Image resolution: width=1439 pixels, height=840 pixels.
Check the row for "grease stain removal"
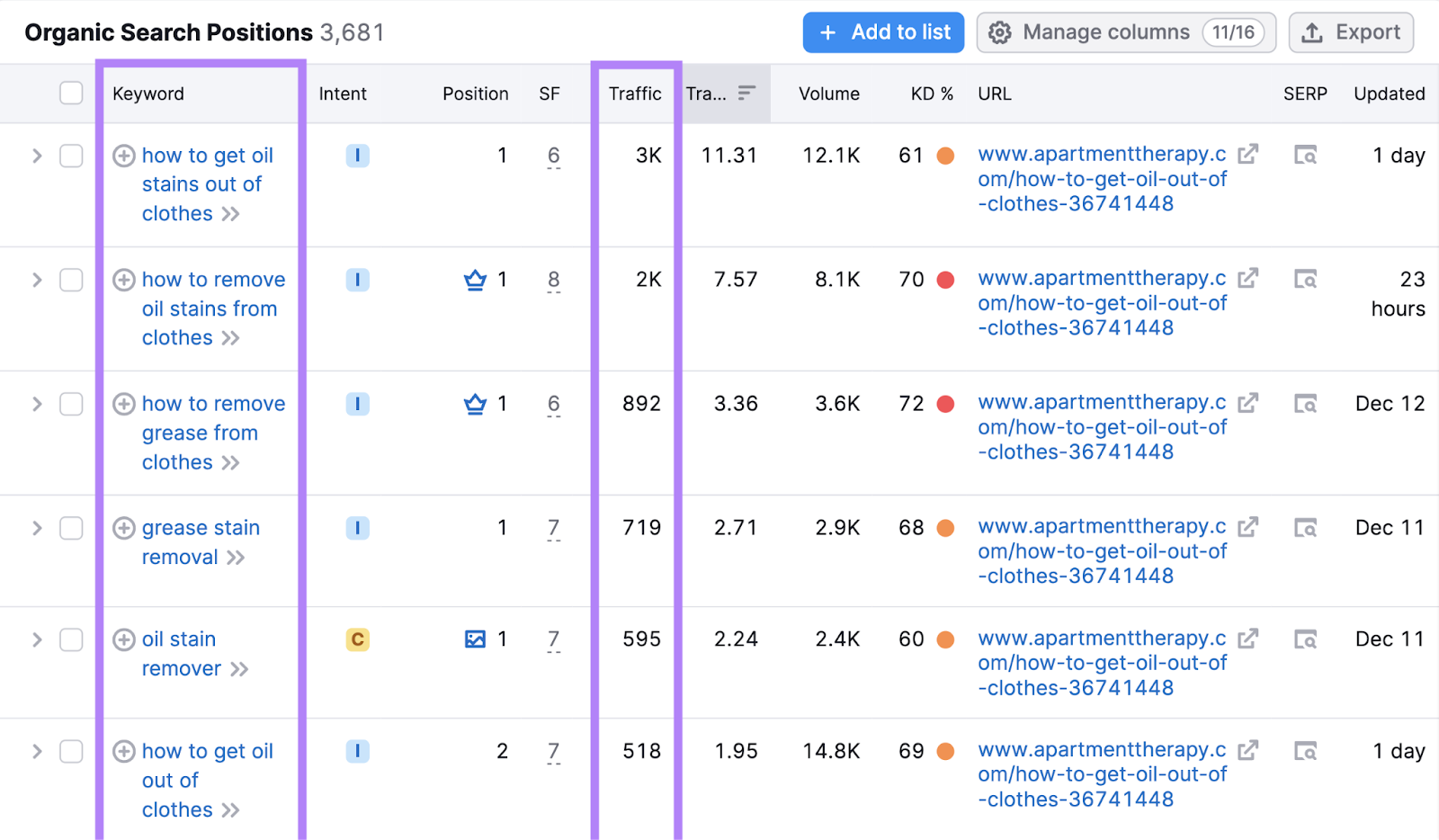71,529
